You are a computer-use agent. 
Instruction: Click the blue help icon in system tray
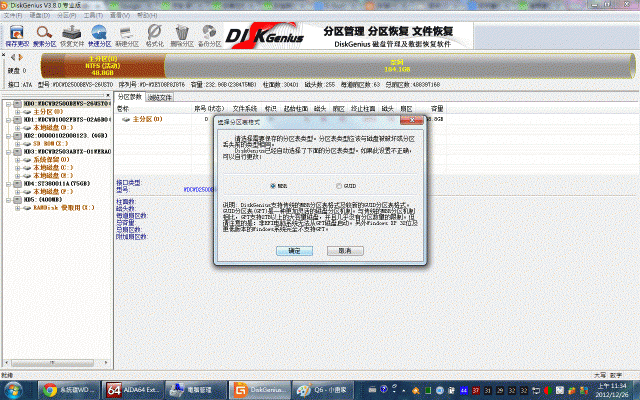coord(384,389)
